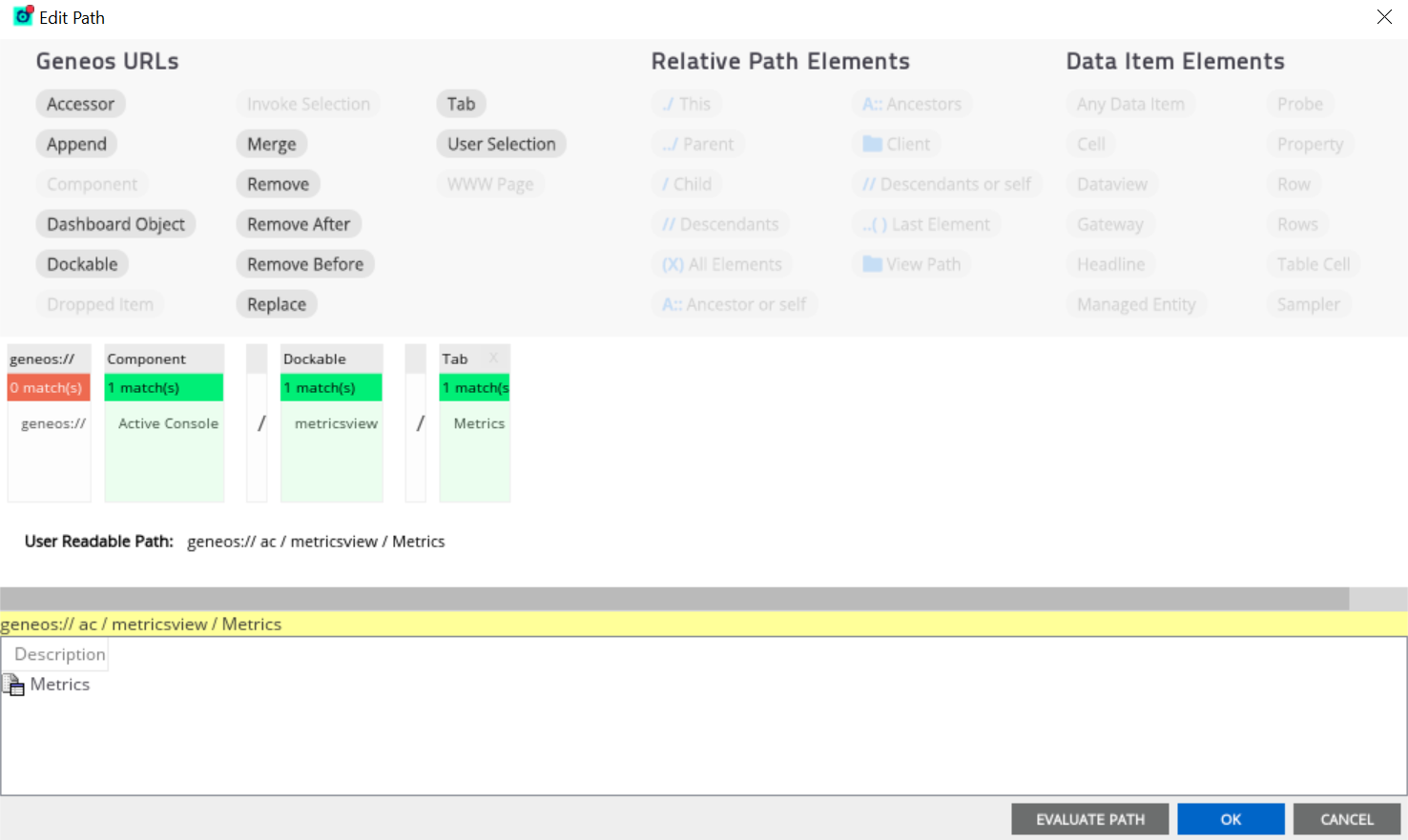The height and width of the screenshot is (840, 1408).
Task: Click the metricsview dockable value
Action: pyautogui.click(x=336, y=423)
